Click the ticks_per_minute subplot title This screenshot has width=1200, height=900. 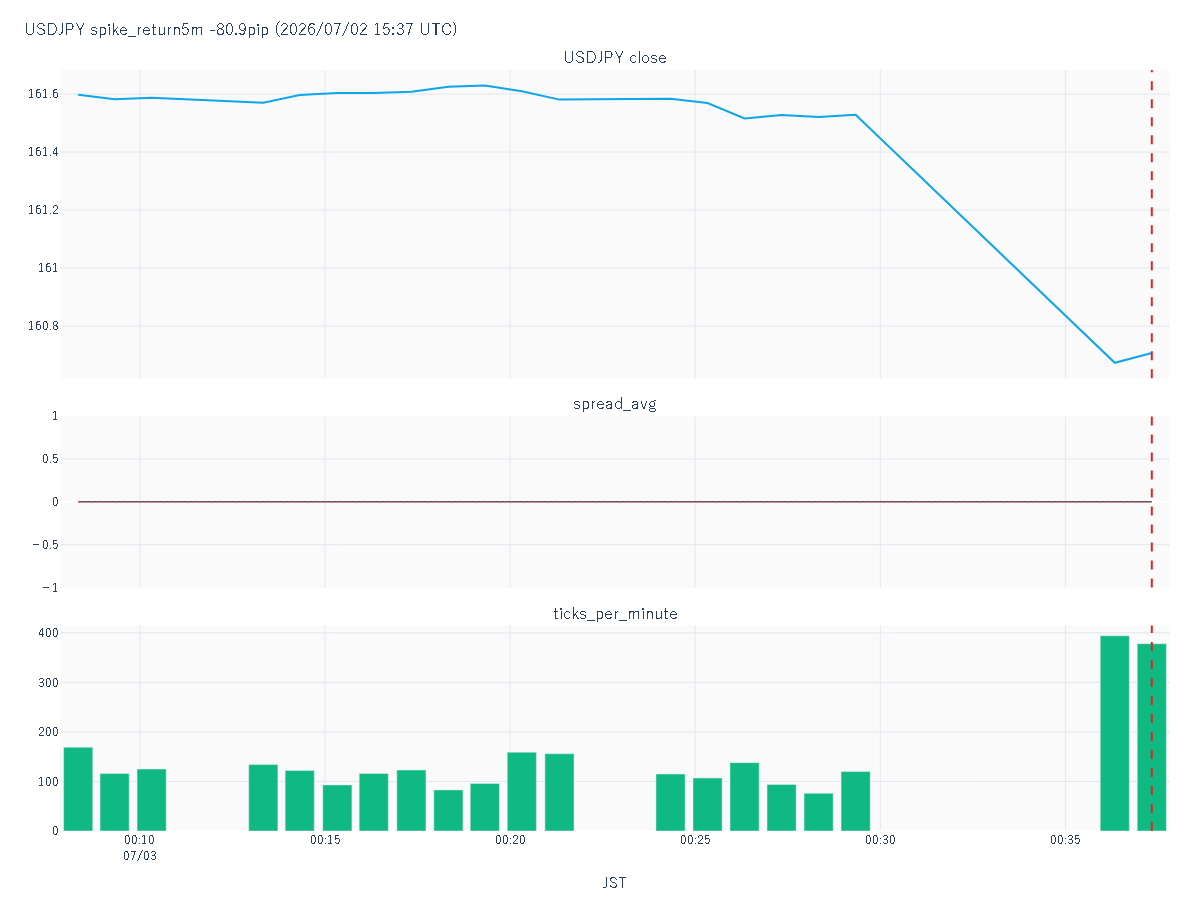pos(615,614)
